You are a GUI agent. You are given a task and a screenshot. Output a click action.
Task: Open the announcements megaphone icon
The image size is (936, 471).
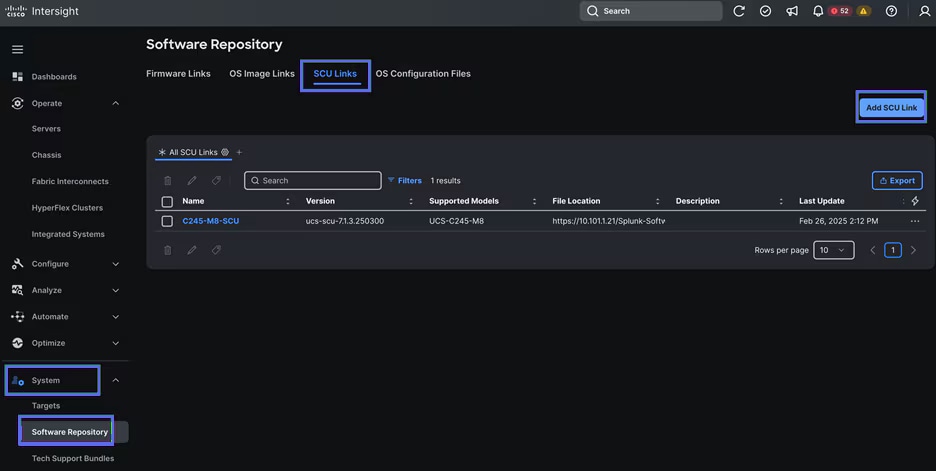click(x=792, y=11)
